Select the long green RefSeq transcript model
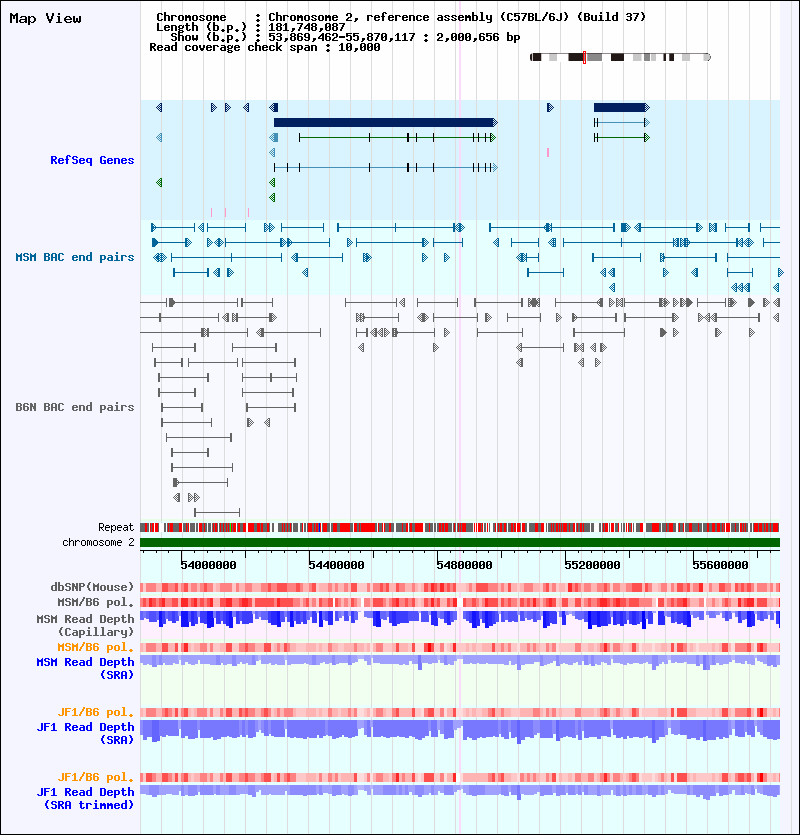The width and height of the screenshot is (800, 835). (x=397, y=138)
